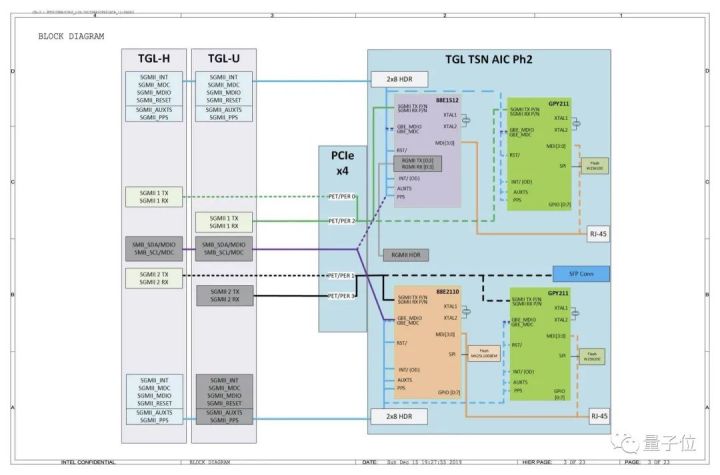Click the upper RJ-45 connector box
720x475 pixels.
pyautogui.click(x=598, y=234)
